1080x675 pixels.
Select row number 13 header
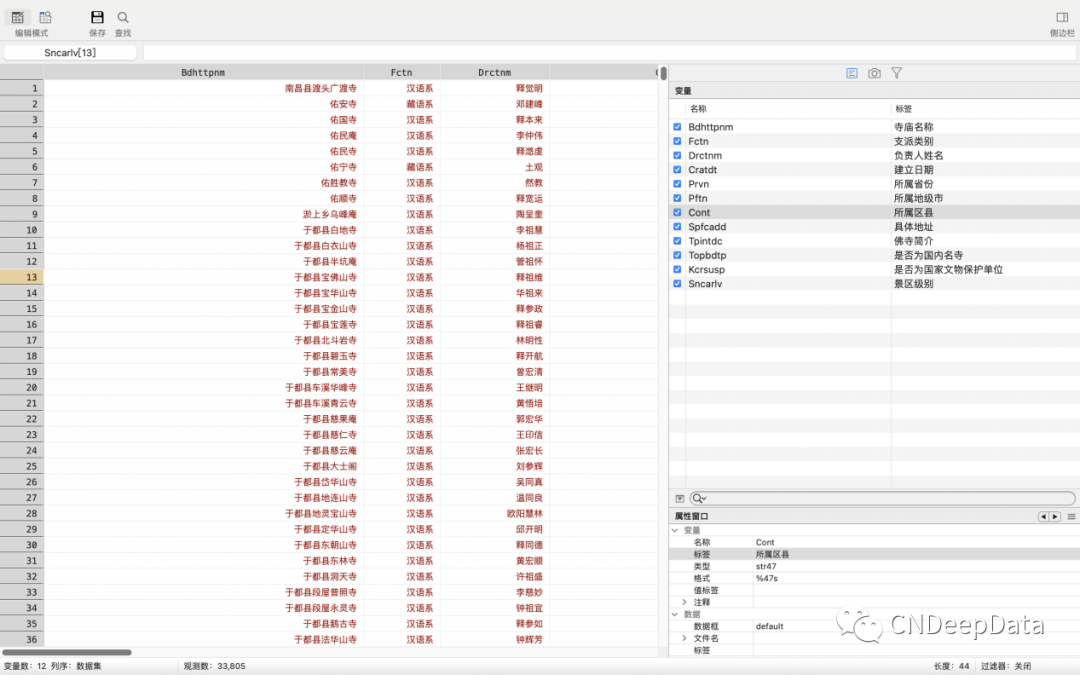(22, 277)
